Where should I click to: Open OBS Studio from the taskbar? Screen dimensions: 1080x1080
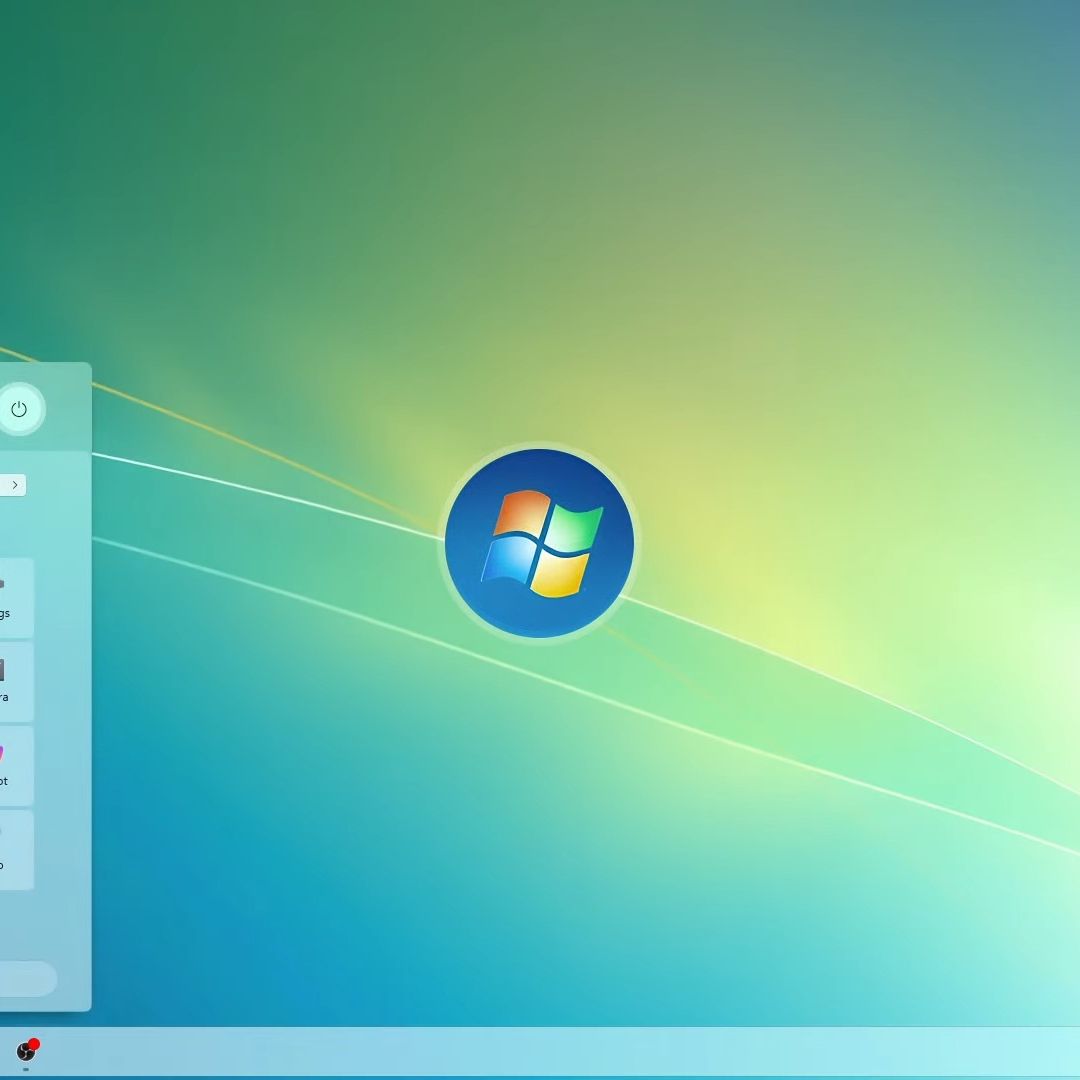pyautogui.click(x=27, y=1051)
